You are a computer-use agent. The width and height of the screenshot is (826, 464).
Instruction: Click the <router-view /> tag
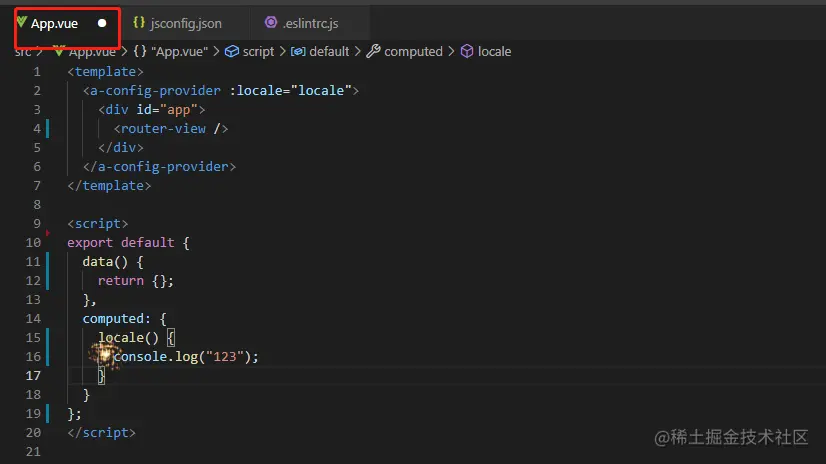[x=171, y=129]
